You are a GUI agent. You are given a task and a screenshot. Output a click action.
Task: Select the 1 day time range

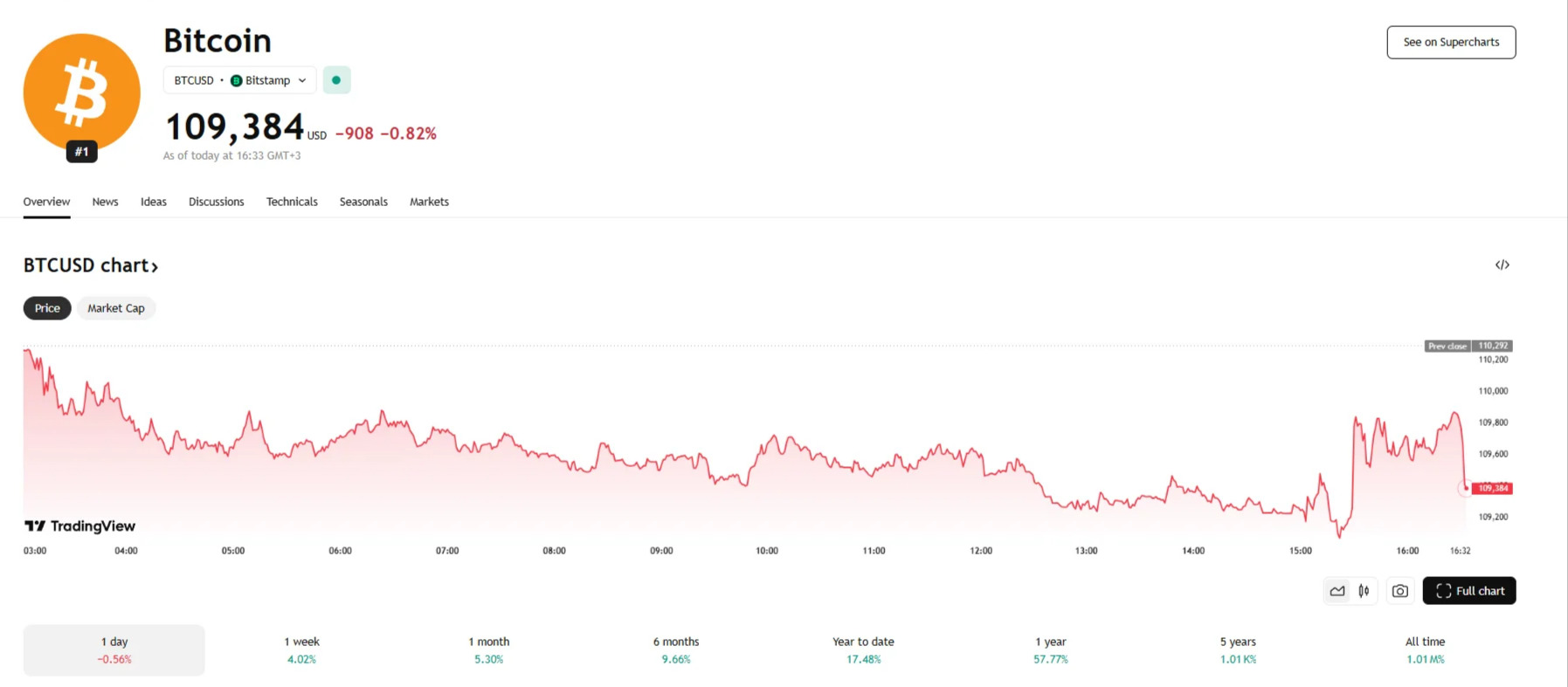114,649
